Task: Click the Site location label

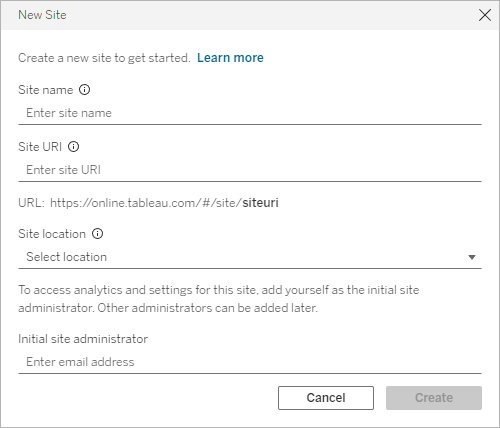Action: click(52, 234)
